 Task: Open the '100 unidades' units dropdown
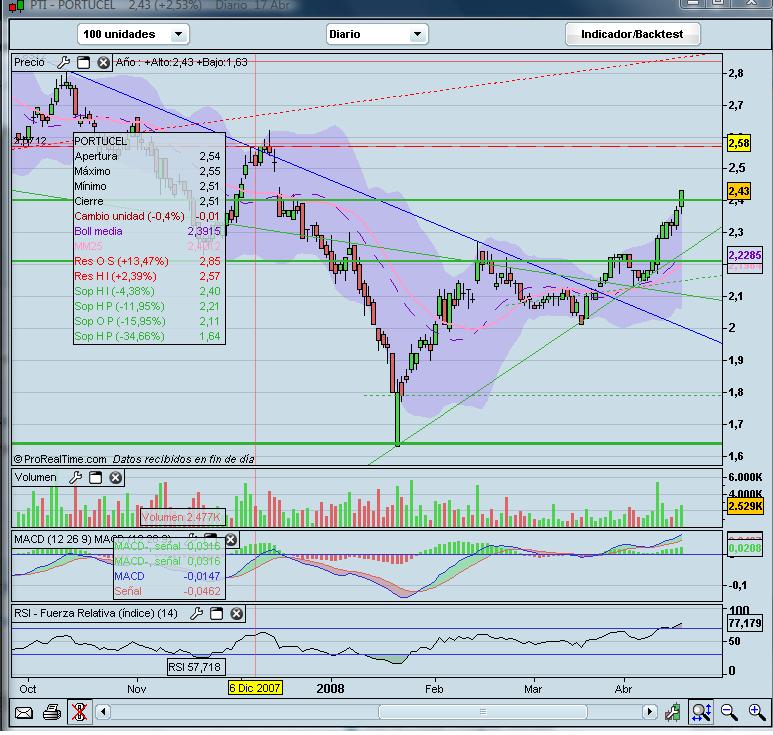point(133,35)
